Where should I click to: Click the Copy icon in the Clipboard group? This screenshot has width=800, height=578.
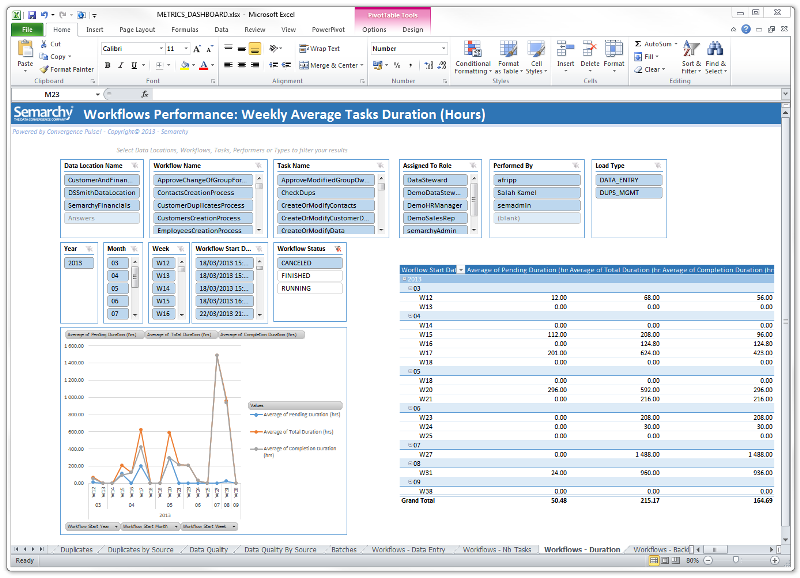click(44, 57)
